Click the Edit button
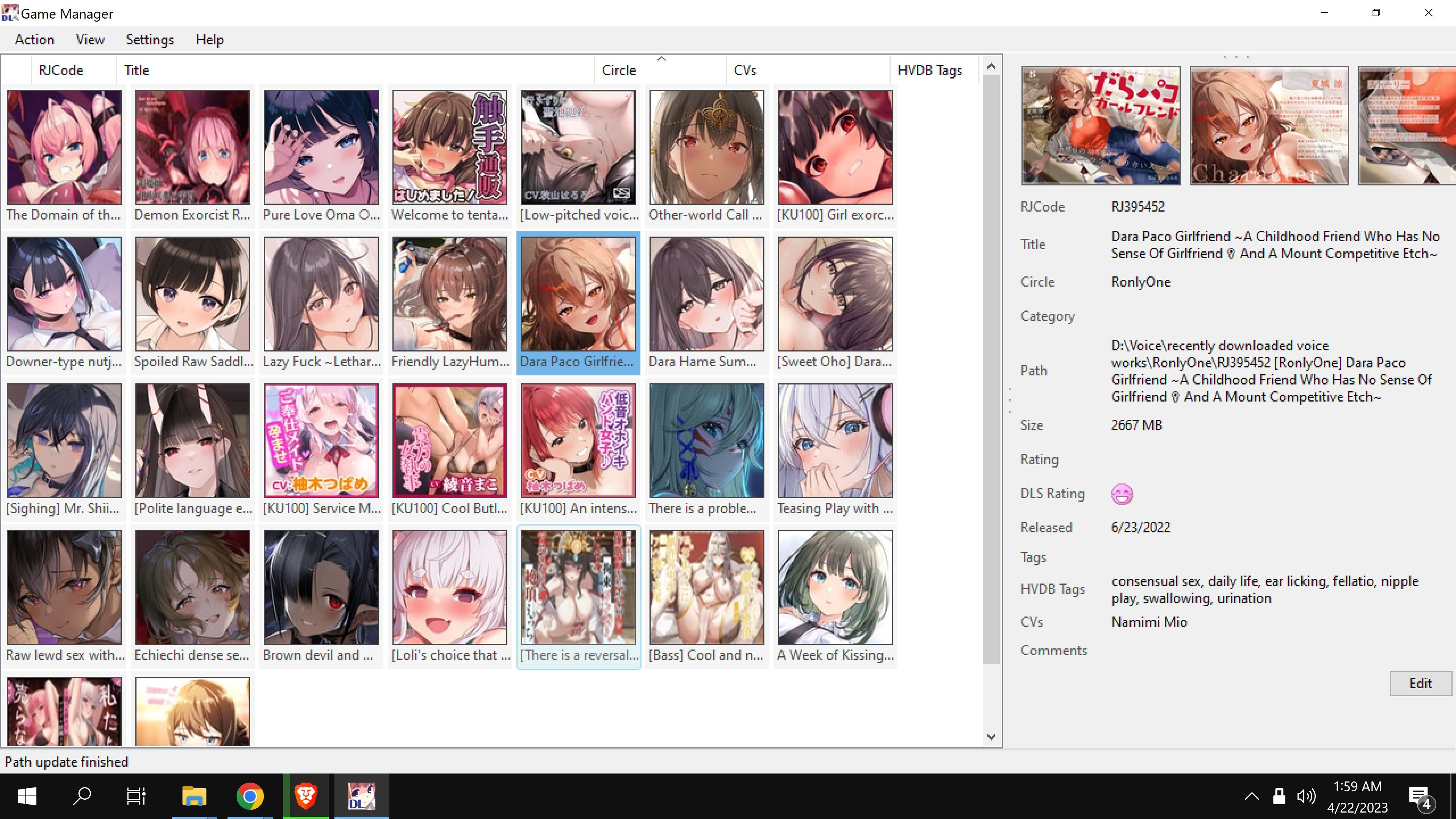 [1420, 683]
